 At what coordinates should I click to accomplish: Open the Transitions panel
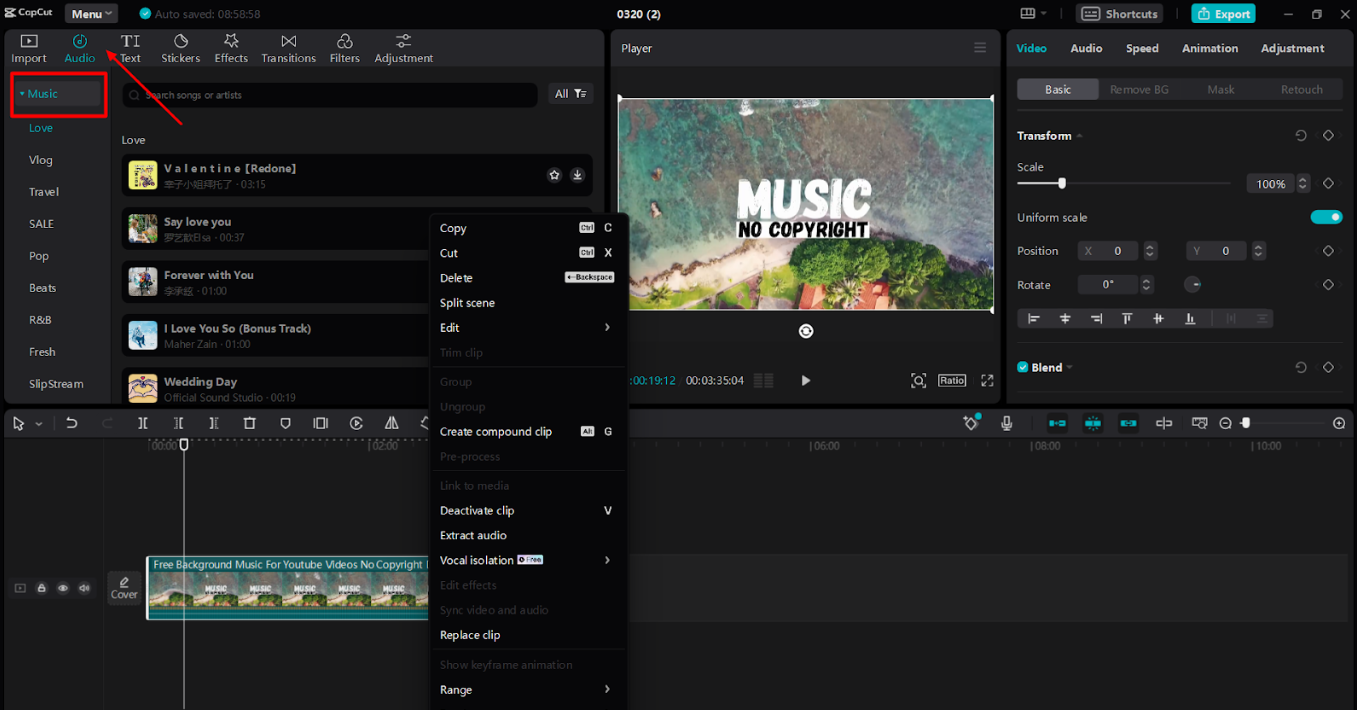(288, 48)
